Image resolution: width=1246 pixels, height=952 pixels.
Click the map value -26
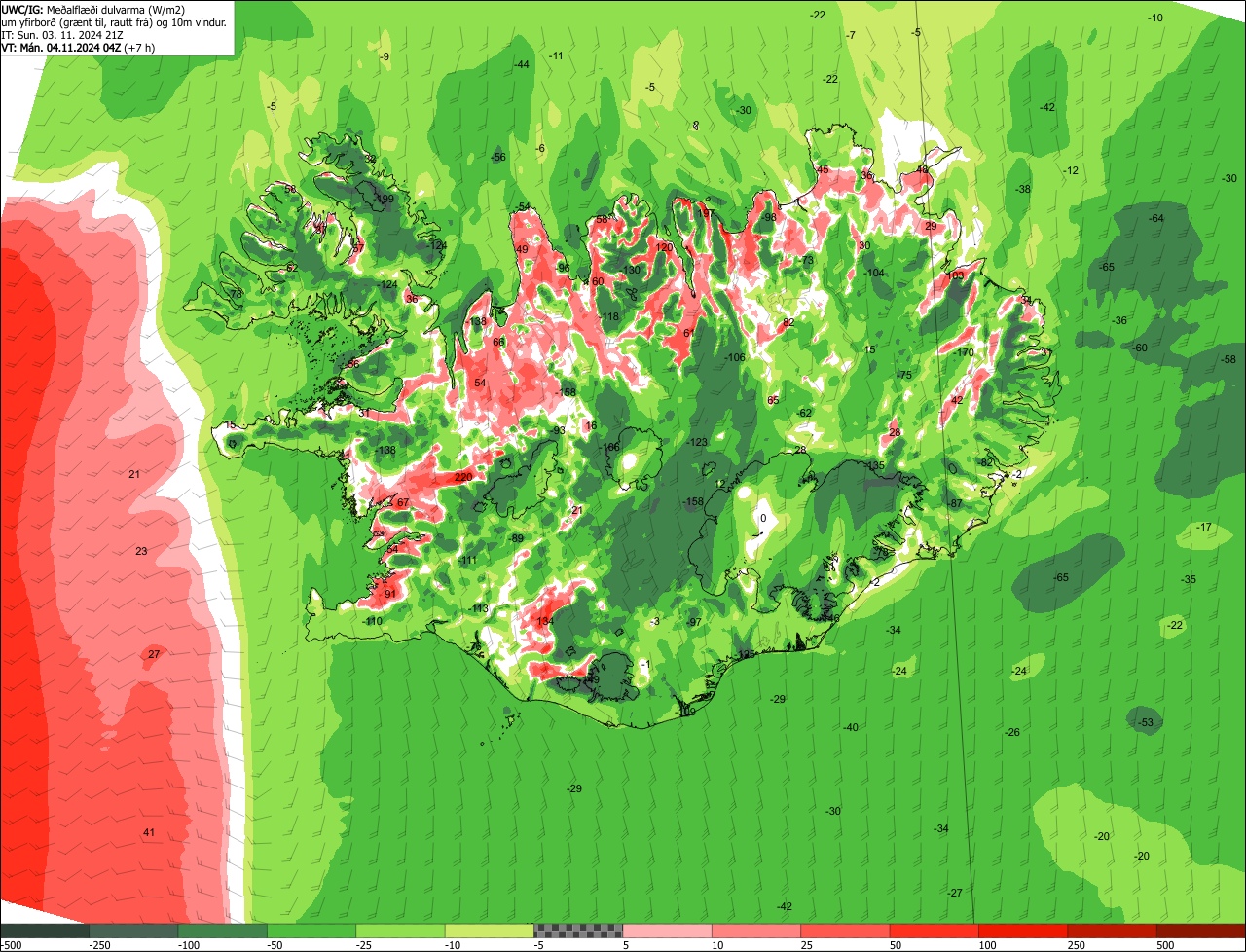pyautogui.click(x=1012, y=732)
